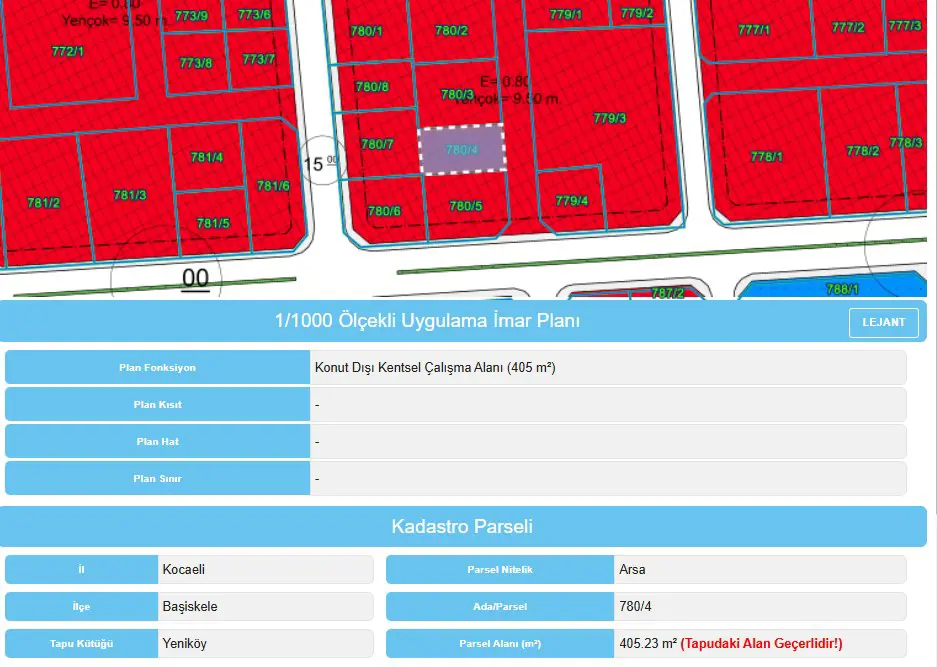Click parcel 779/1 on the map
937x667 pixels.
pos(565,14)
